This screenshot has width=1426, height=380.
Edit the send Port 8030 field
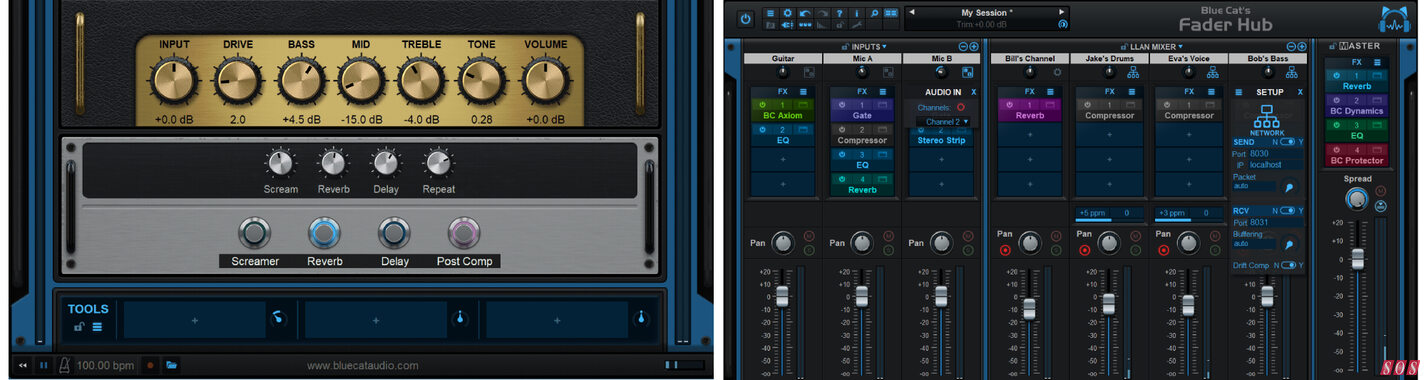tap(1275, 153)
